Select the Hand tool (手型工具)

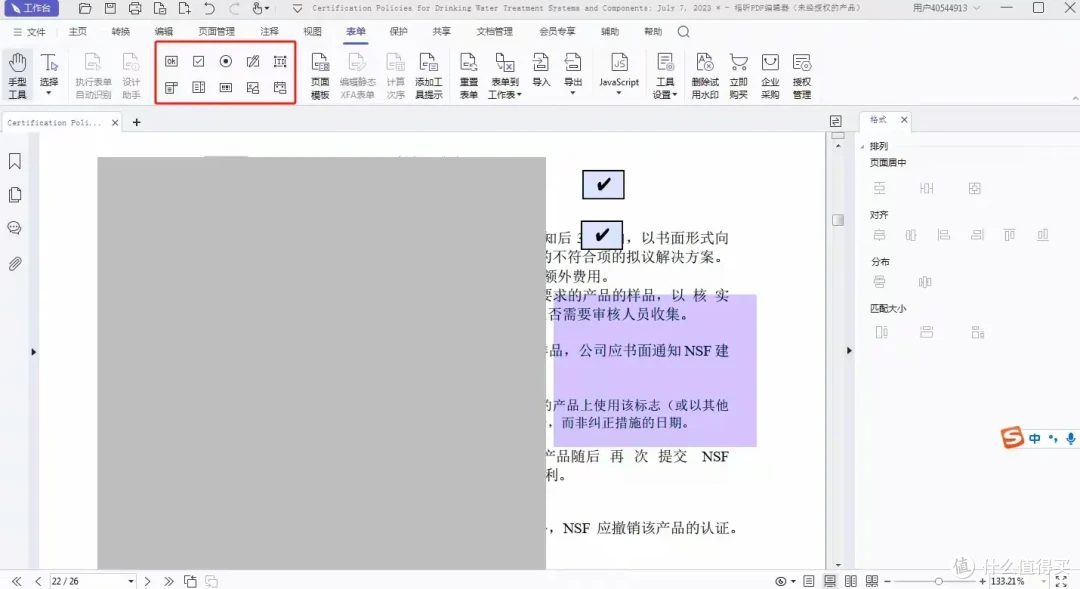(x=17, y=76)
